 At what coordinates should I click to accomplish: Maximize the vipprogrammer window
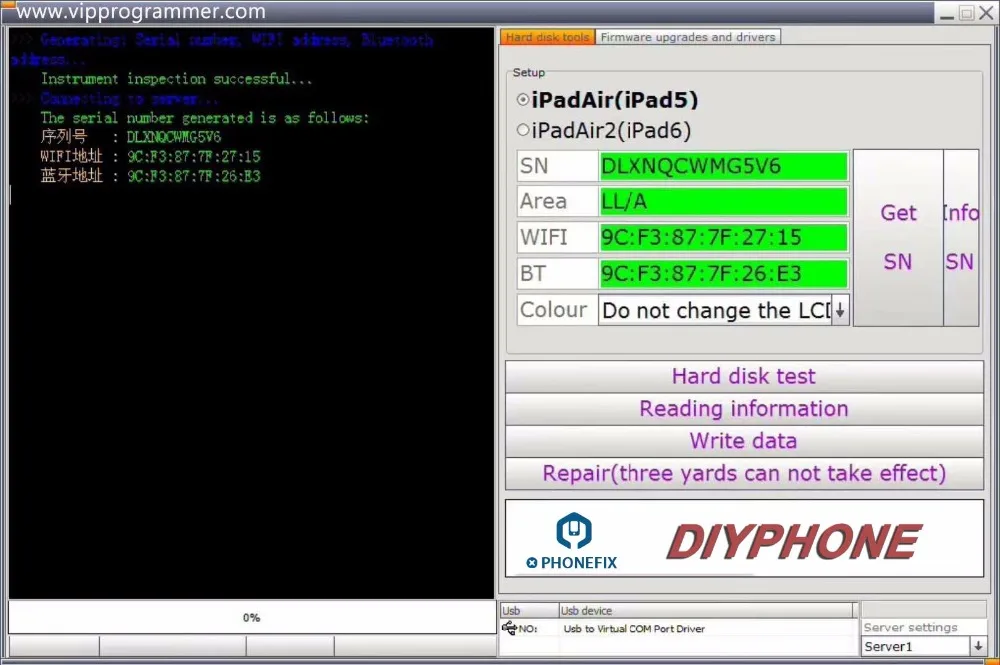coord(967,13)
